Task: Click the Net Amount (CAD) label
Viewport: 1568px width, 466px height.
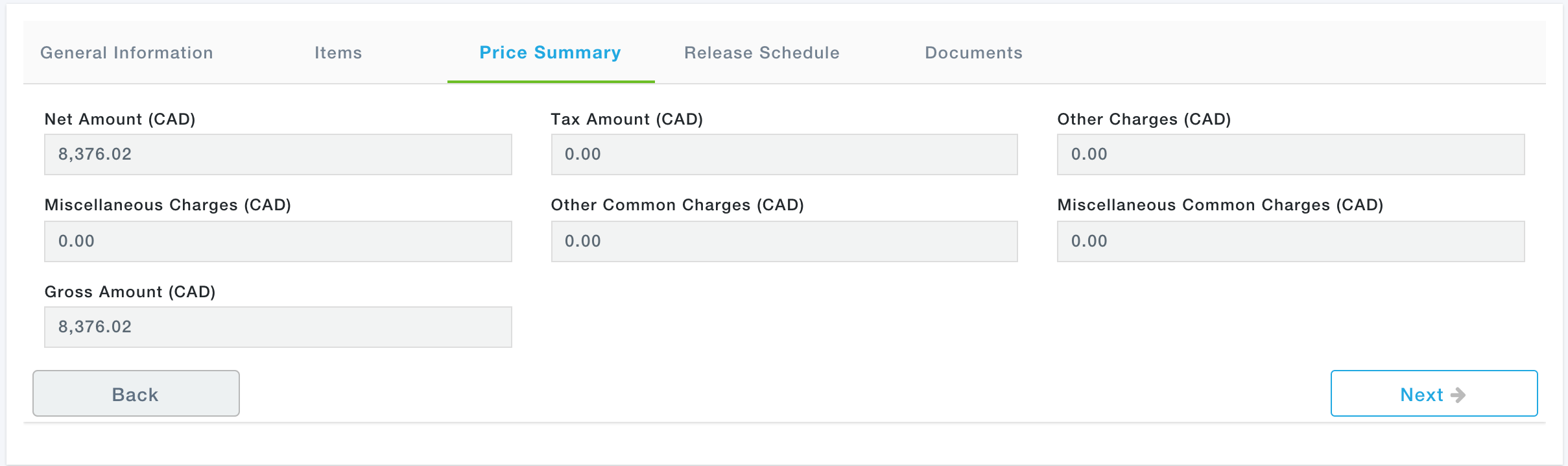Action: click(120, 119)
